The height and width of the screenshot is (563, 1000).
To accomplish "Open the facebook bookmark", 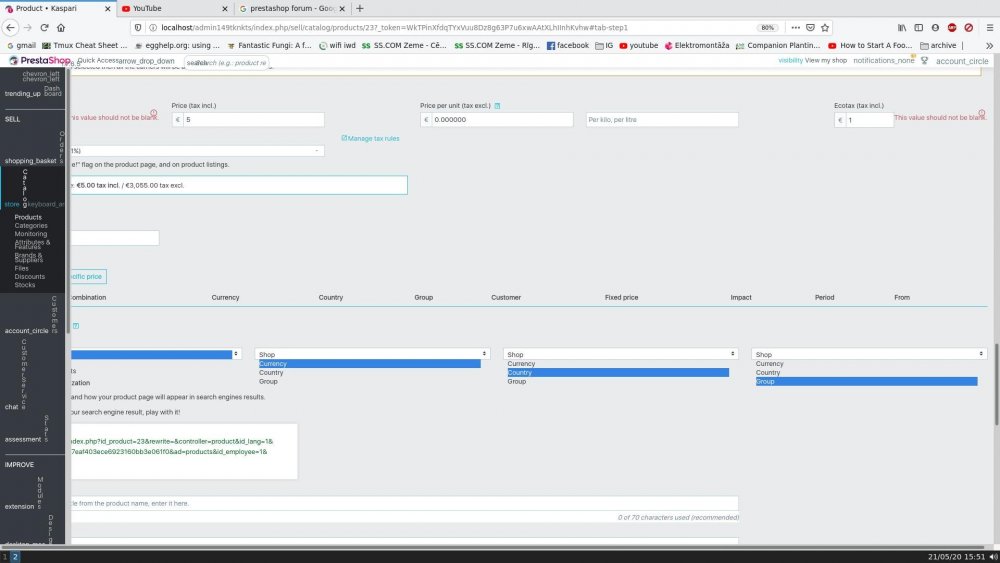I will (568, 45).
